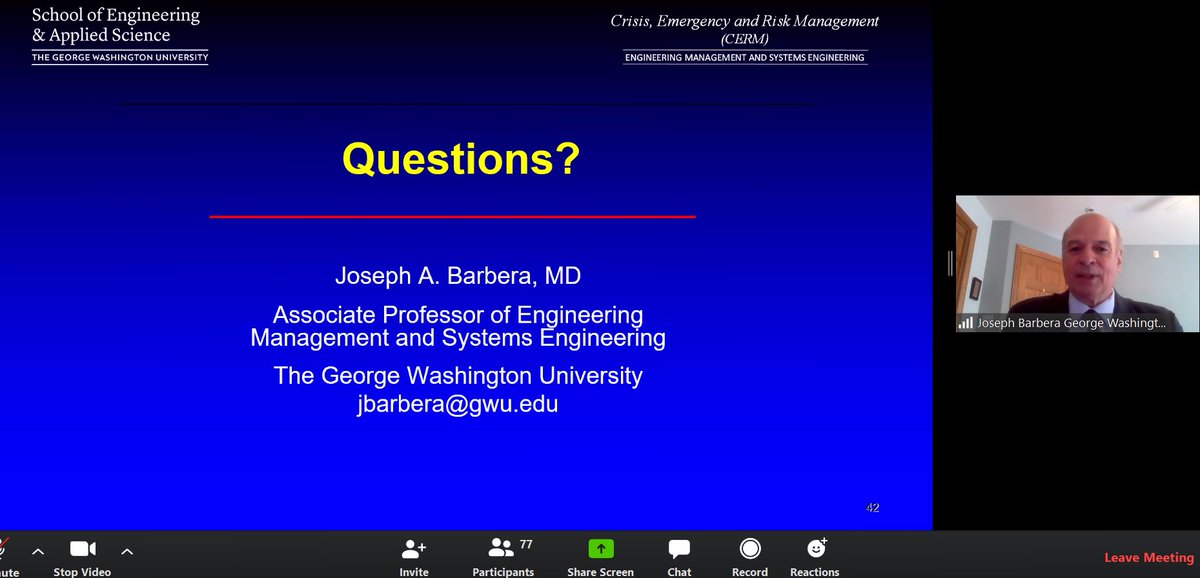Image resolution: width=1200 pixels, height=578 pixels.
Task: Open the Participants panel
Action: click(503, 557)
